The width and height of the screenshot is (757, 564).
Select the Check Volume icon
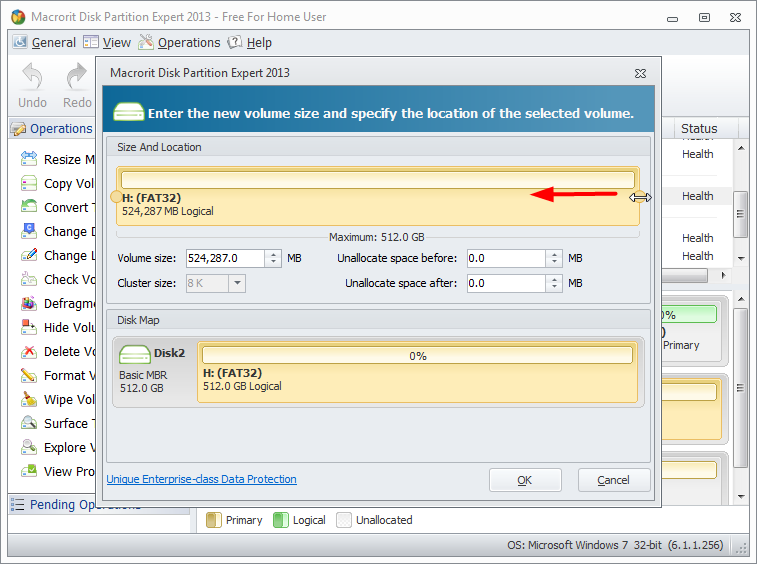click(29, 279)
